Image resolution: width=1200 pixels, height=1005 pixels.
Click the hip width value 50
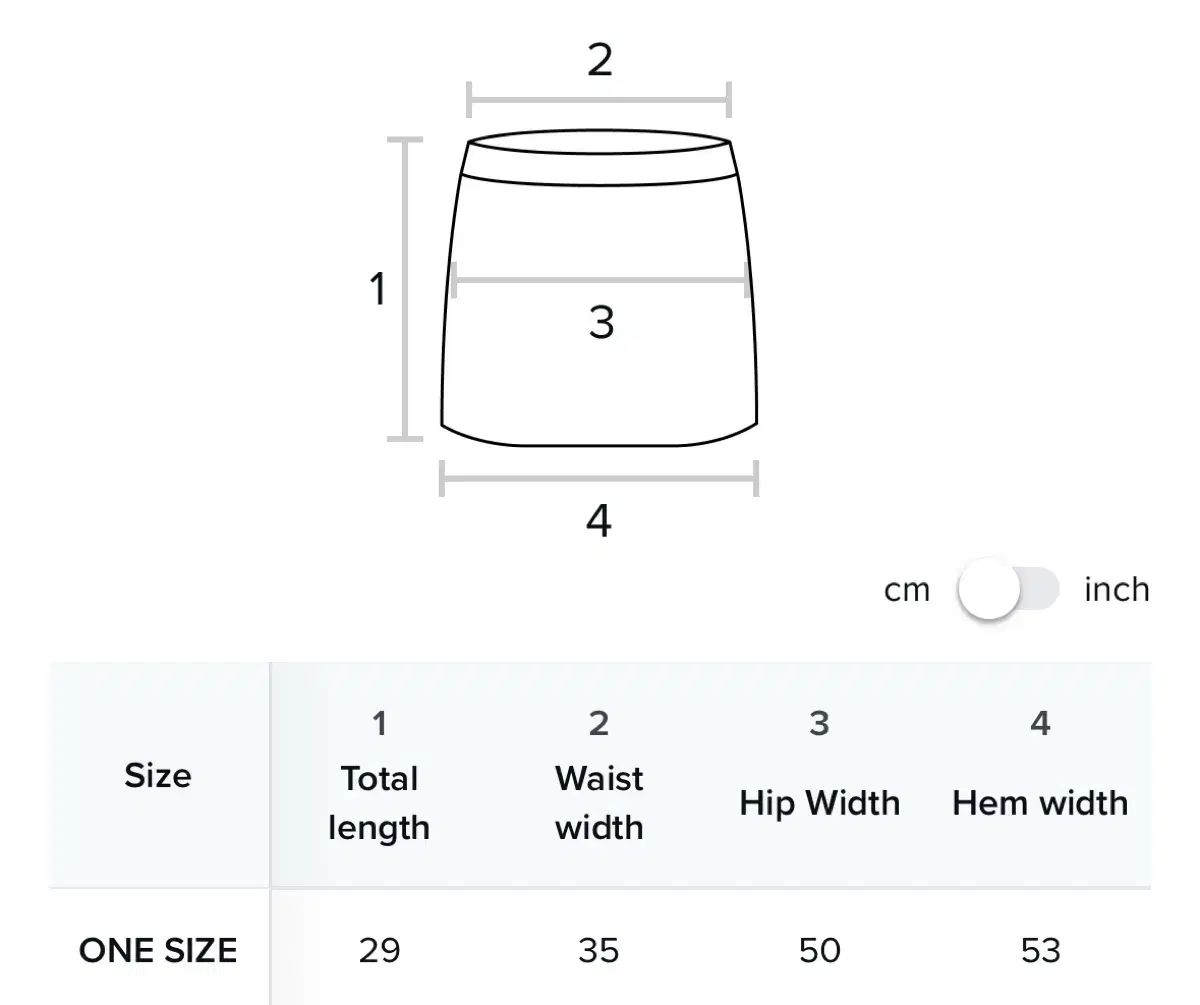click(819, 950)
